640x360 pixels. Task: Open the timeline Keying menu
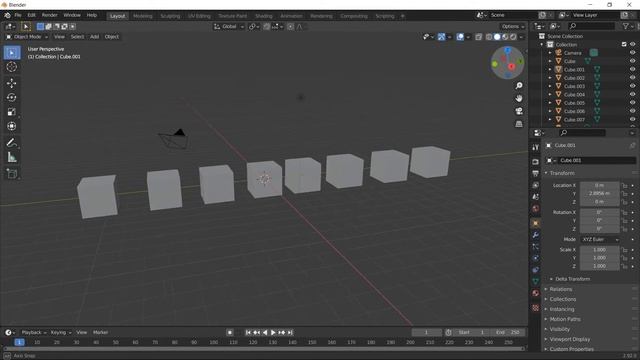click(x=60, y=333)
